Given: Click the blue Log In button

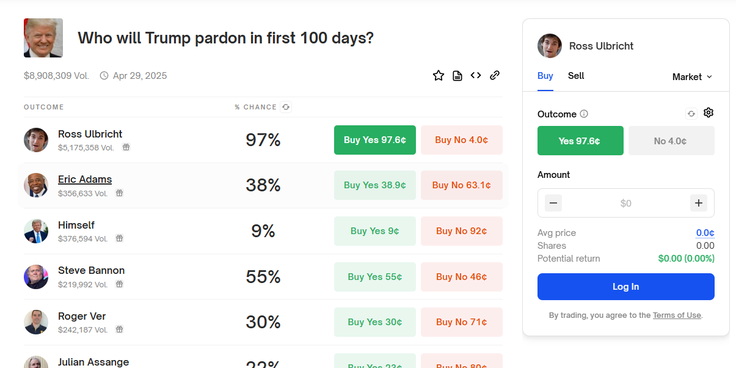Looking at the screenshot, I should click(x=626, y=286).
